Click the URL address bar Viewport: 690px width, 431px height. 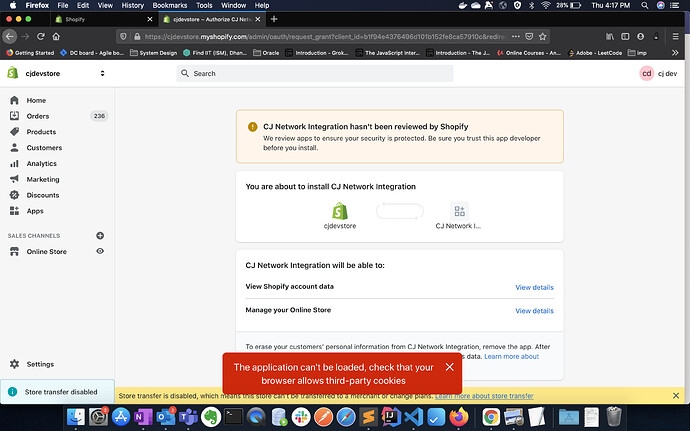tap(326, 37)
